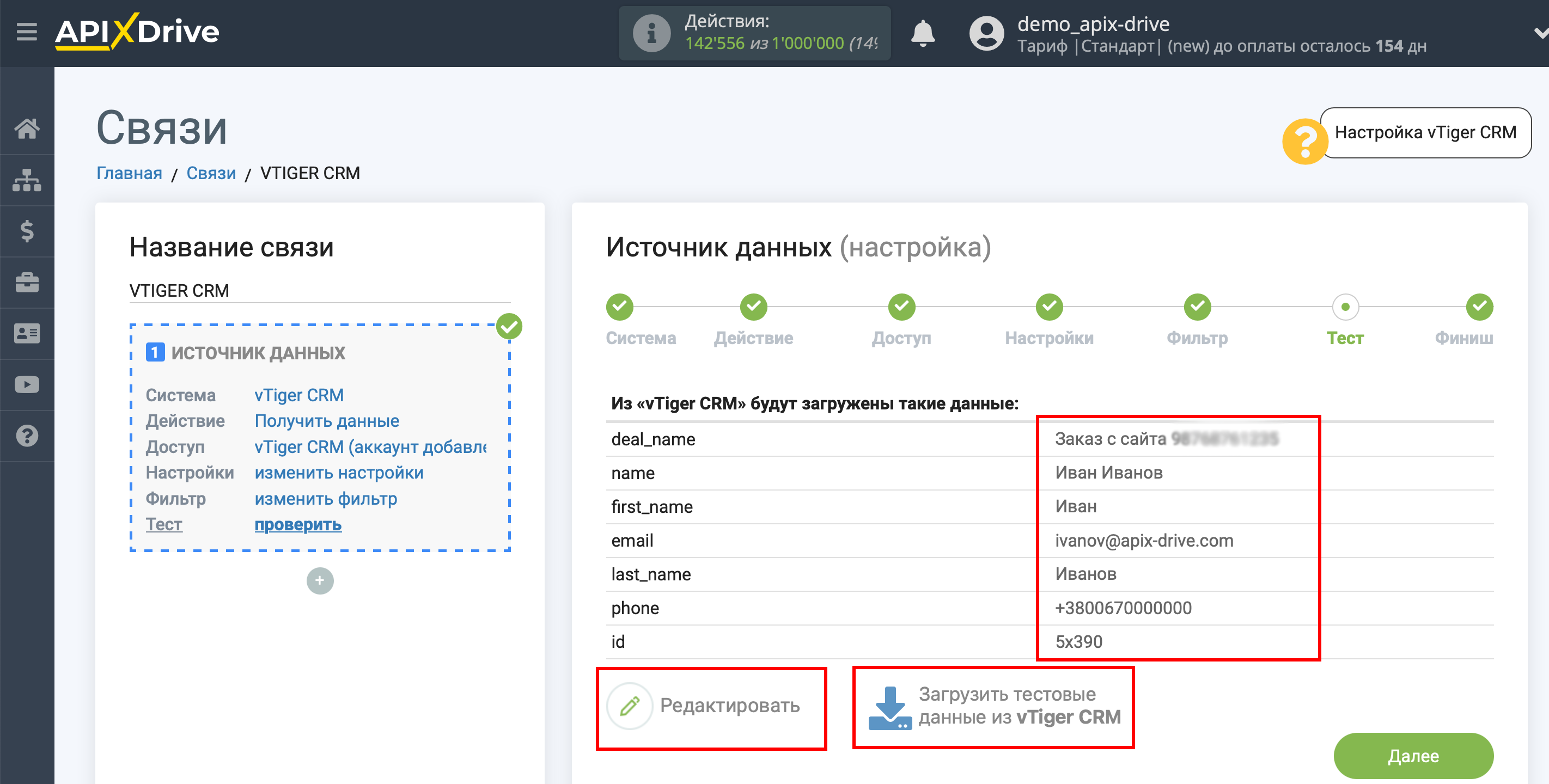Select the deal_name field label
Viewport: 1549px width, 784px height.
[653, 439]
